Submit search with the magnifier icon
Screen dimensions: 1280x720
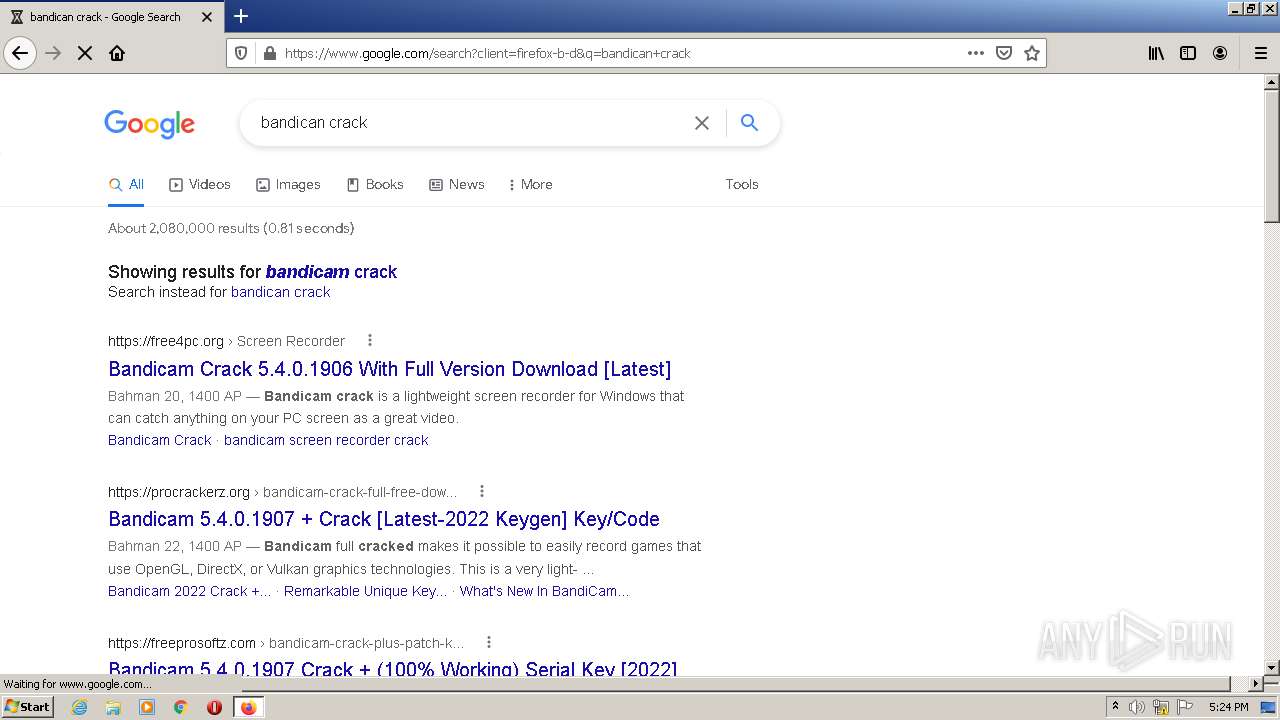(749, 122)
